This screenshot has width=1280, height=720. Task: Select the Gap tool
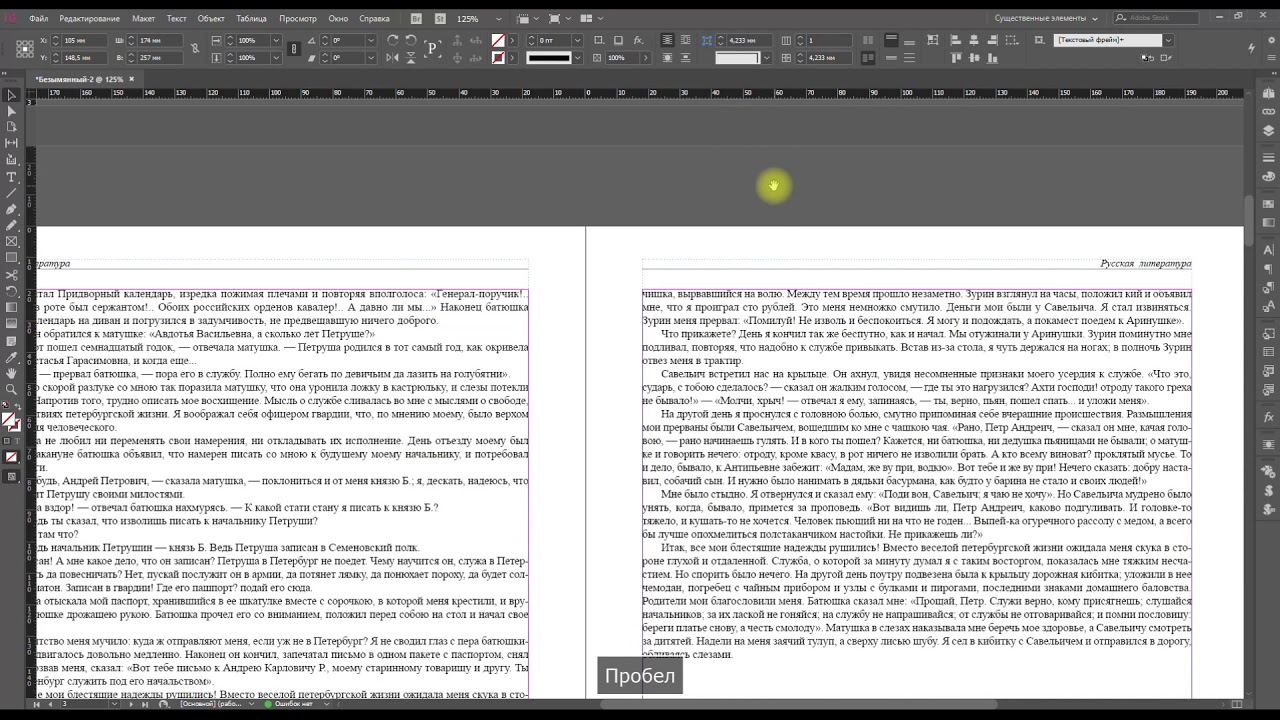(x=12, y=143)
